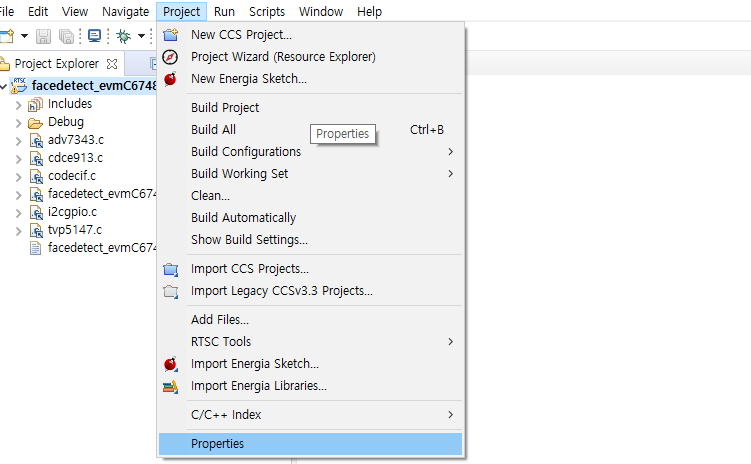Open the Scripts menu
This screenshot has height=464, width=751.
tap(267, 11)
